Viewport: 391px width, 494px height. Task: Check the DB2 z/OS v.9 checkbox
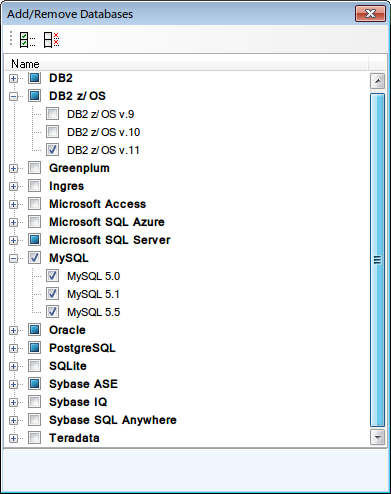point(52,114)
